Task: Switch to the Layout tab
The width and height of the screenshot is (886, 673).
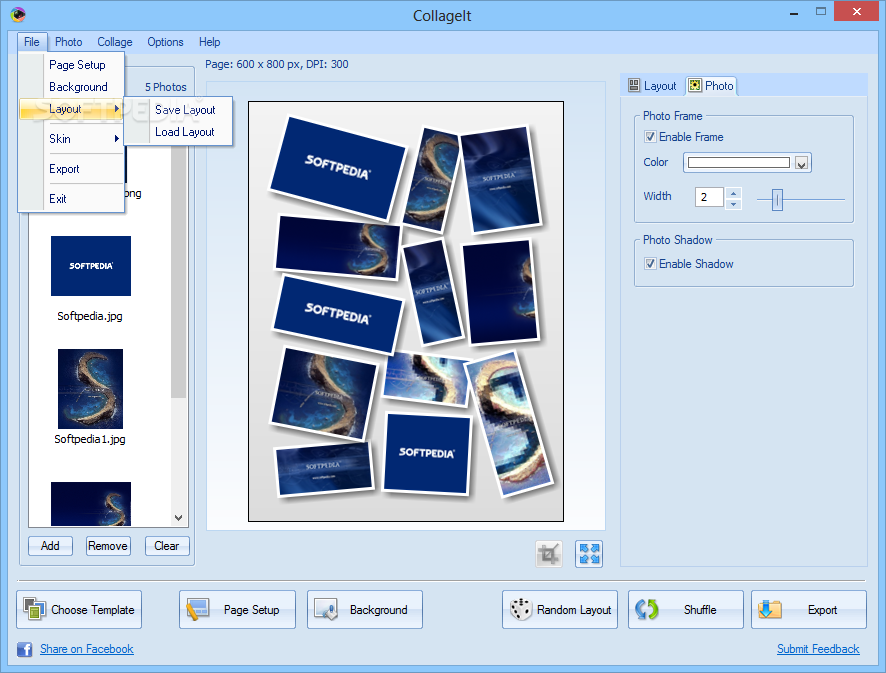Action: (x=653, y=86)
